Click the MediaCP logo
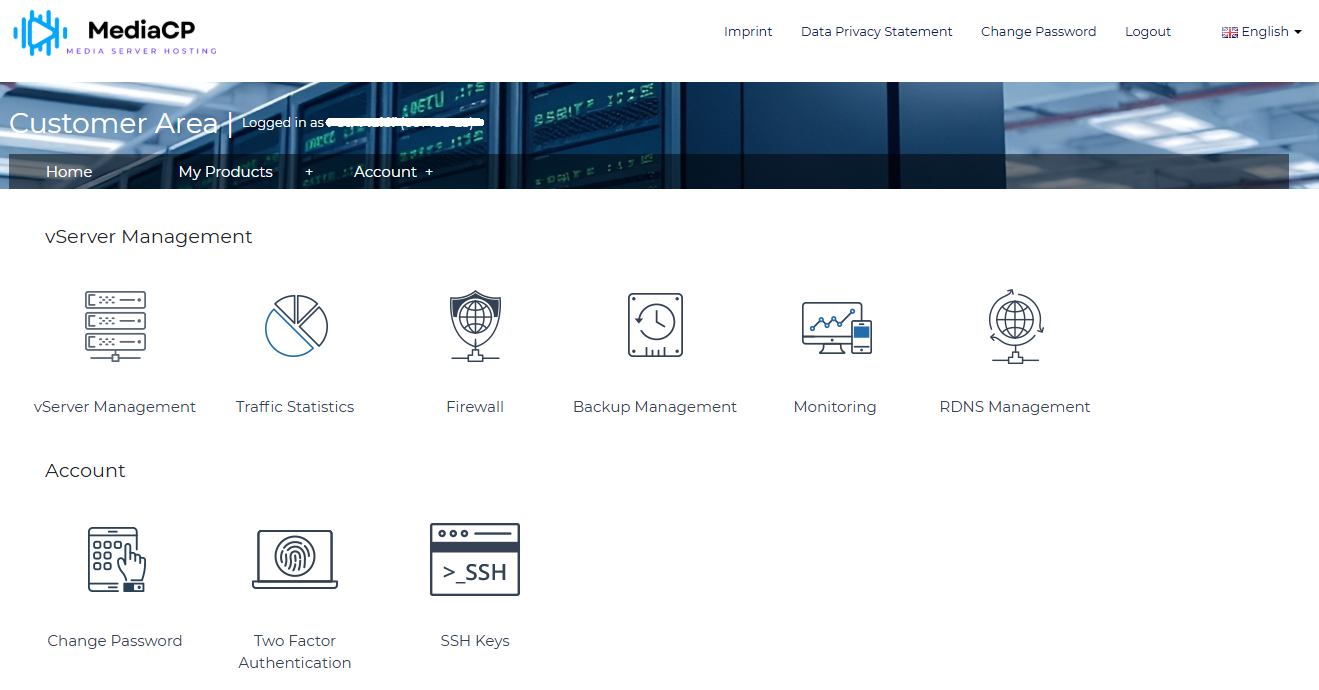 (x=115, y=32)
